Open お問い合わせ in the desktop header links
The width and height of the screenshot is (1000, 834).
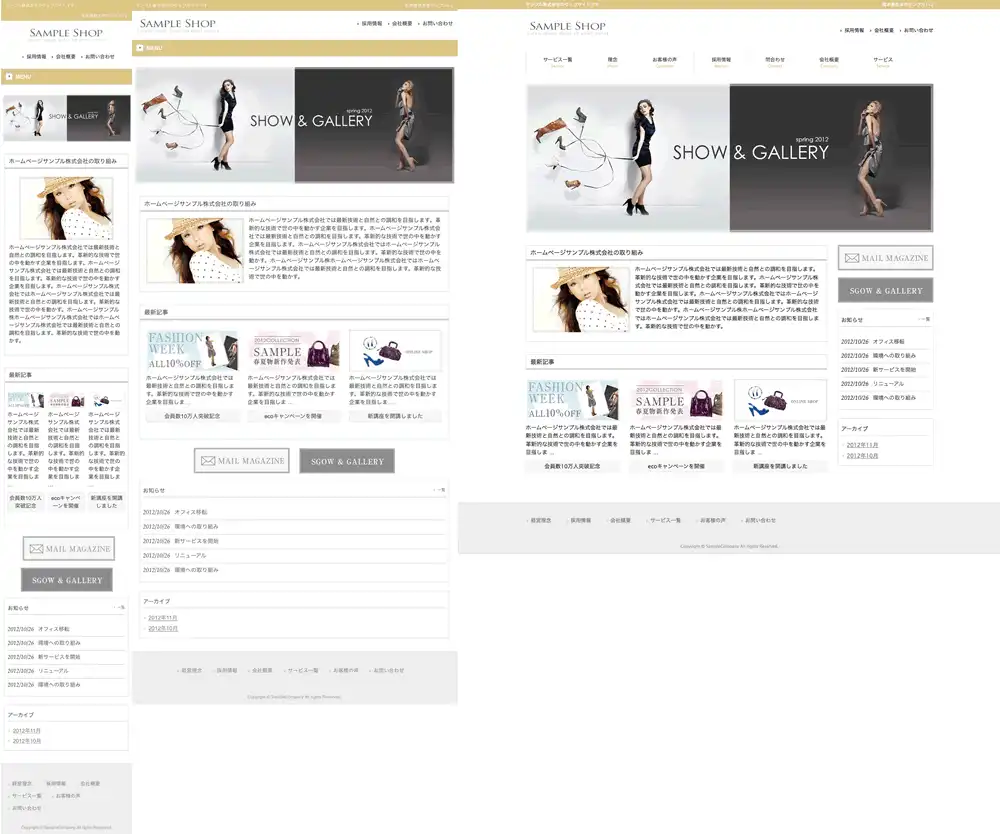(x=918, y=30)
